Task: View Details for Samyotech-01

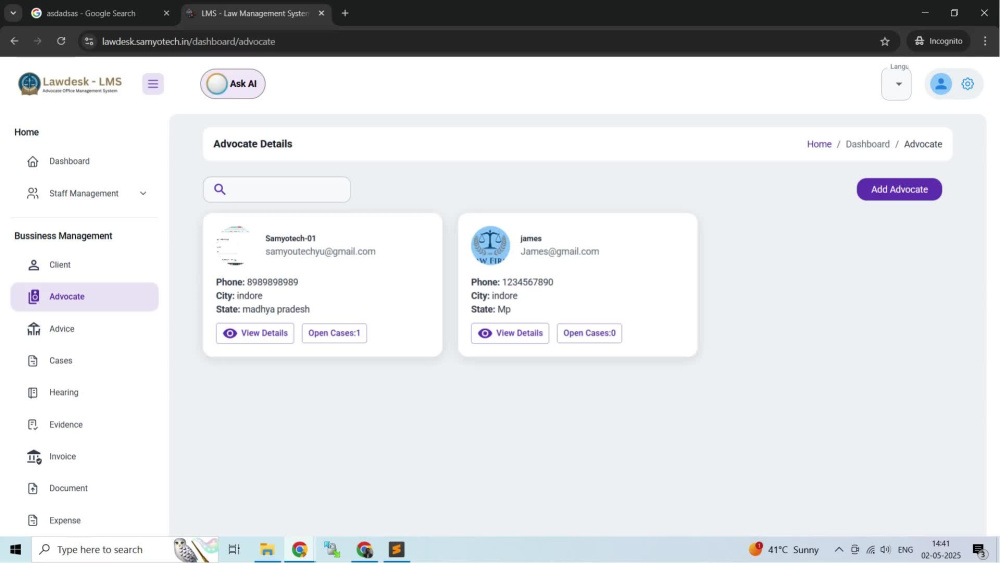Action: click(x=255, y=333)
